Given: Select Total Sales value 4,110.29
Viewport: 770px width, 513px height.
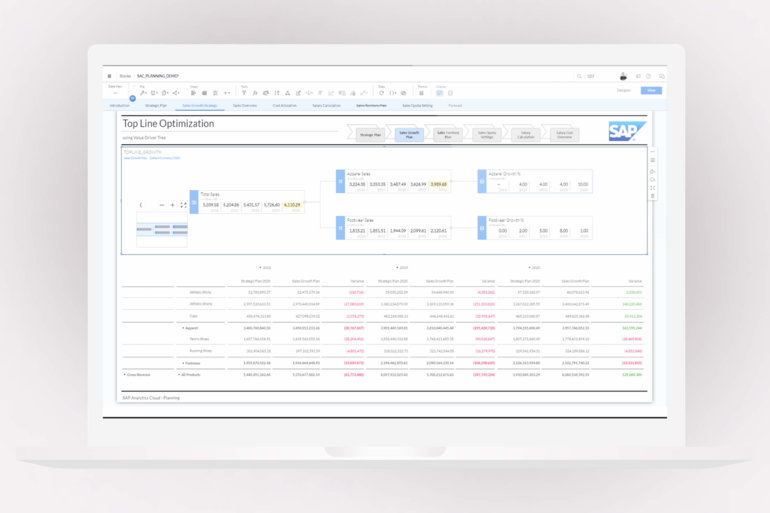Looking at the screenshot, I should pos(292,205).
